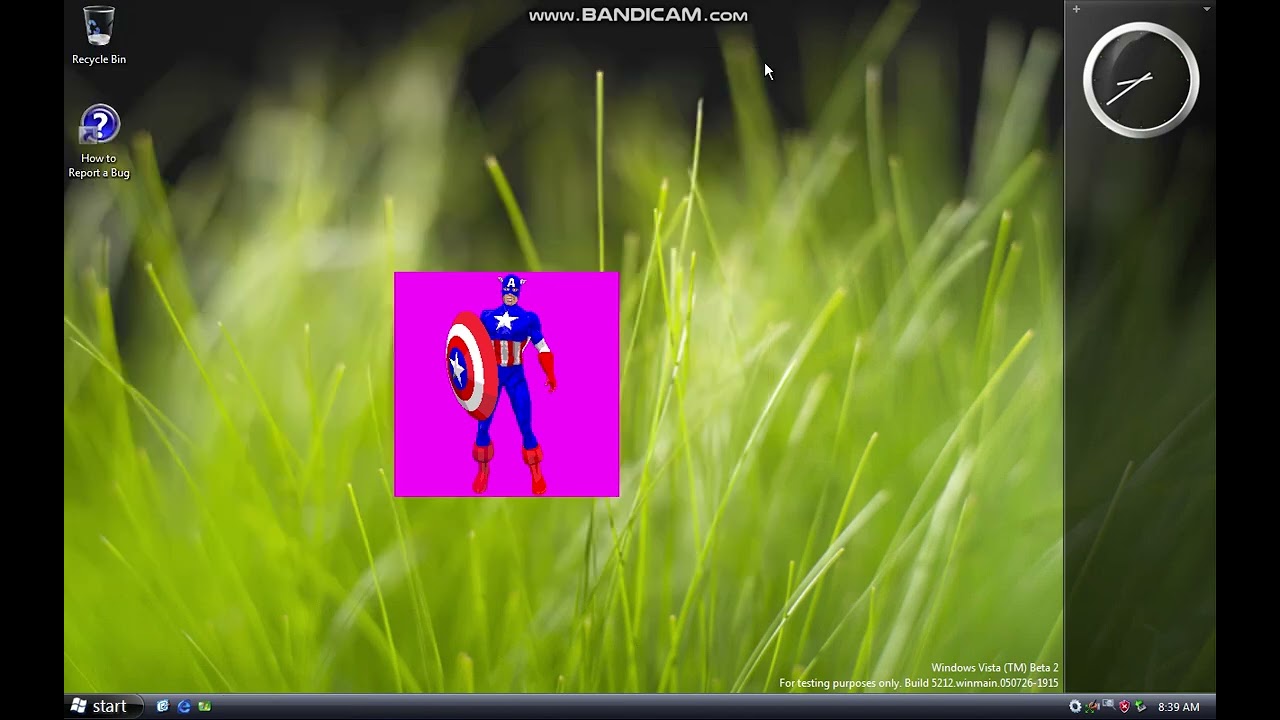1280x720 pixels.
Task: Click the analog clock sidebar gadget
Action: (x=1141, y=79)
